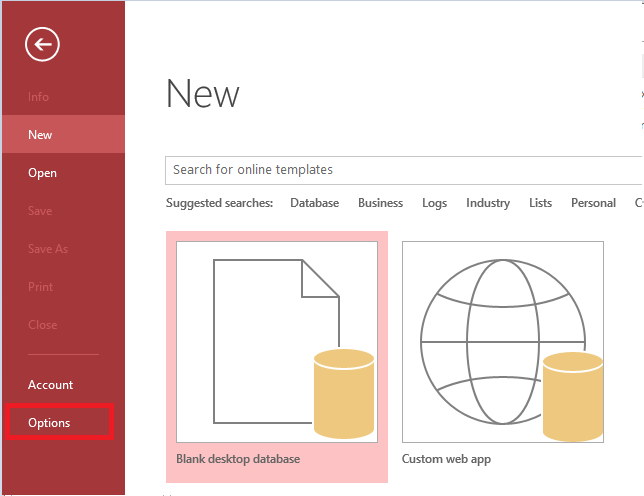The image size is (644, 496).
Task: Go to the Open page
Action: point(43,173)
